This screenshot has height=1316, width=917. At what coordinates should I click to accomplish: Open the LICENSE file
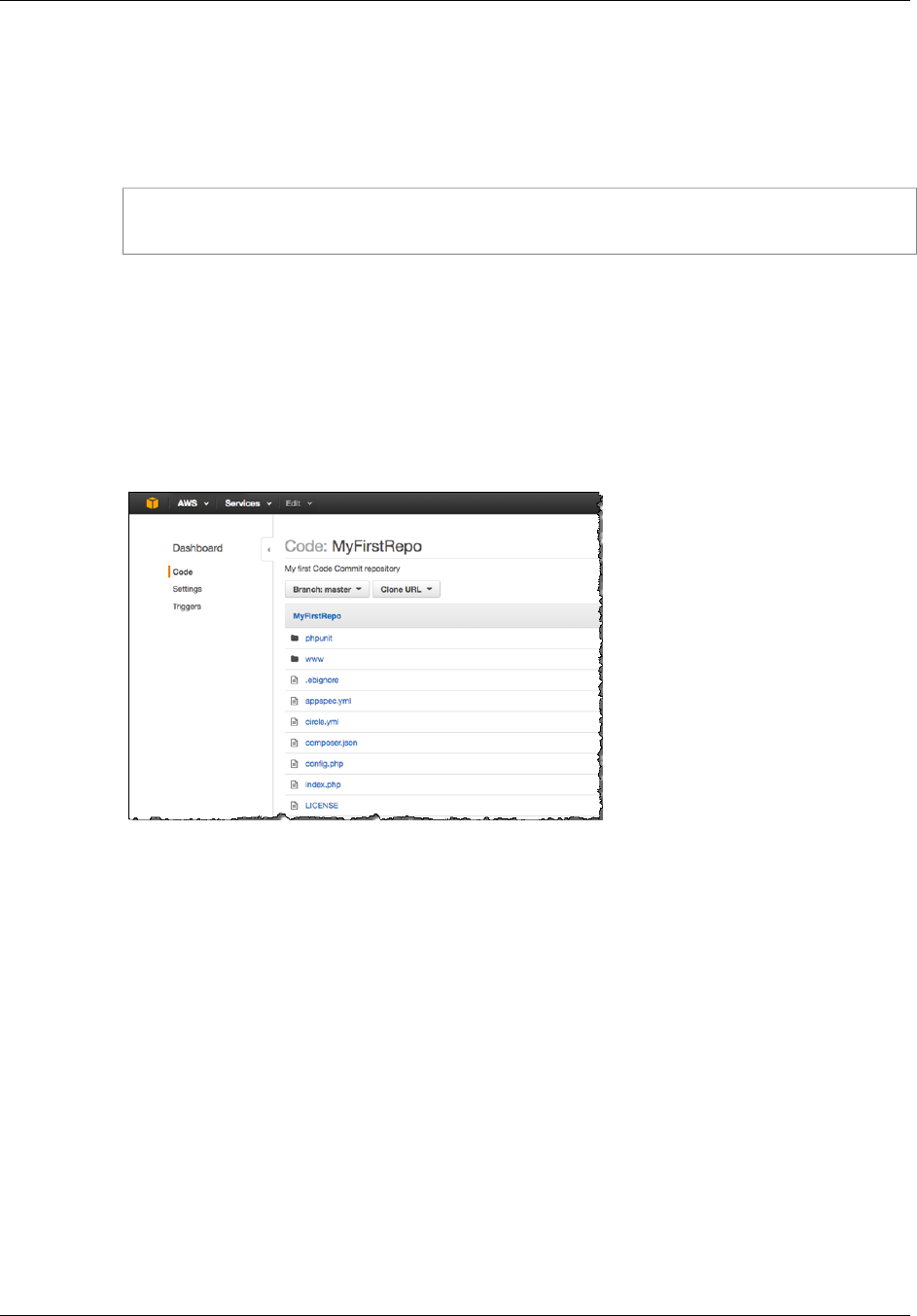[x=322, y=806]
